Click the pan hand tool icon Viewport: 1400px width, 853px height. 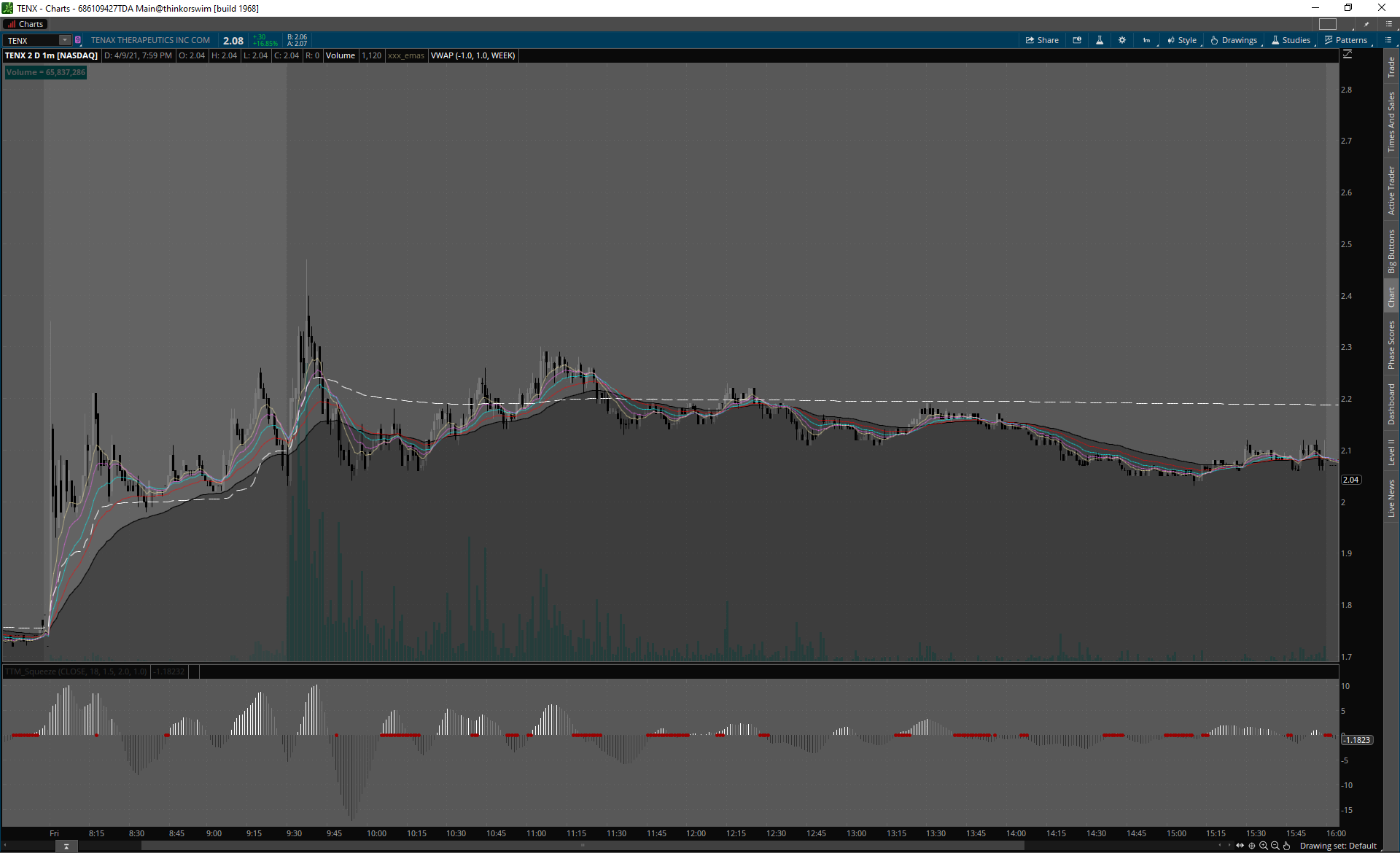[x=1287, y=846]
